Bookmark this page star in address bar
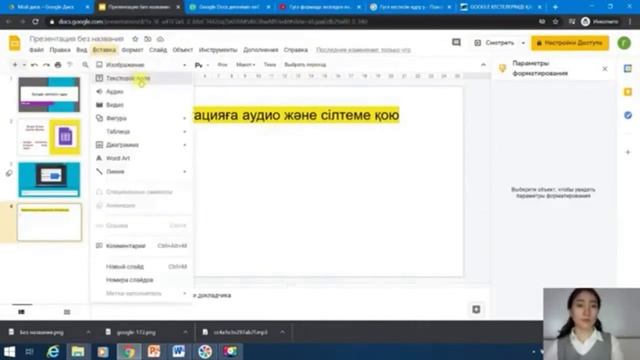The width and height of the screenshot is (640, 360). click(x=555, y=21)
